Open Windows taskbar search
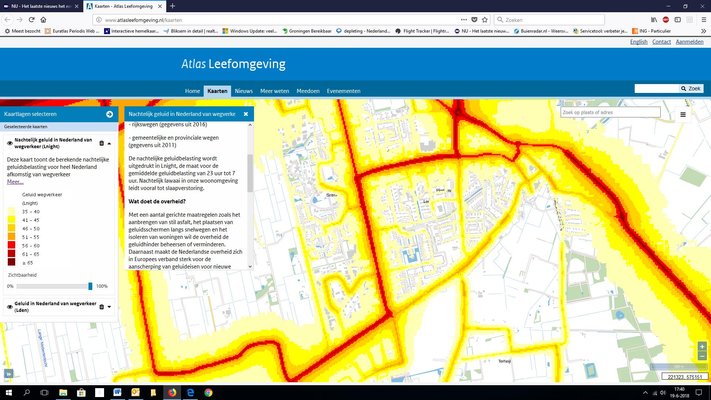The height and width of the screenshot is (400, 711). pos(26,392)
